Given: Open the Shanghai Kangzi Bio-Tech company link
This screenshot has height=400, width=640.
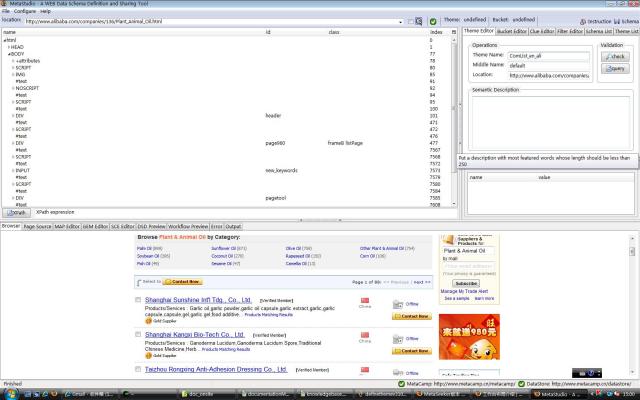Looking at the screenshot, I should coord(195,335).
